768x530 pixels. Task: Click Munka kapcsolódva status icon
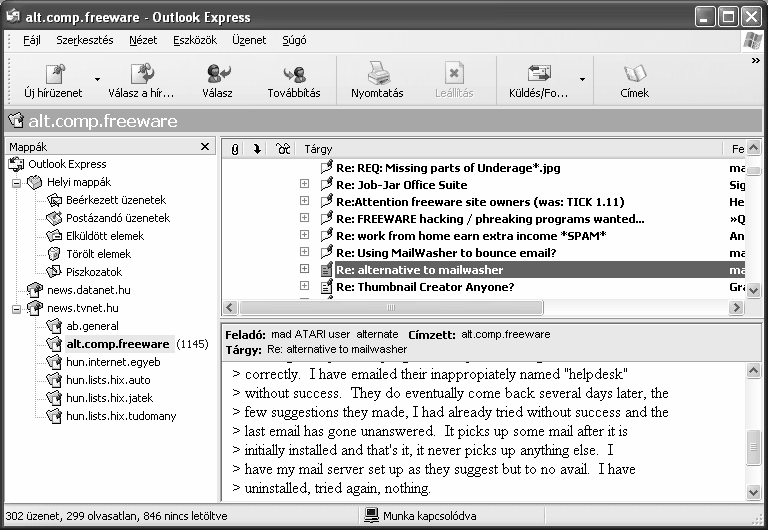pos(372,515)
